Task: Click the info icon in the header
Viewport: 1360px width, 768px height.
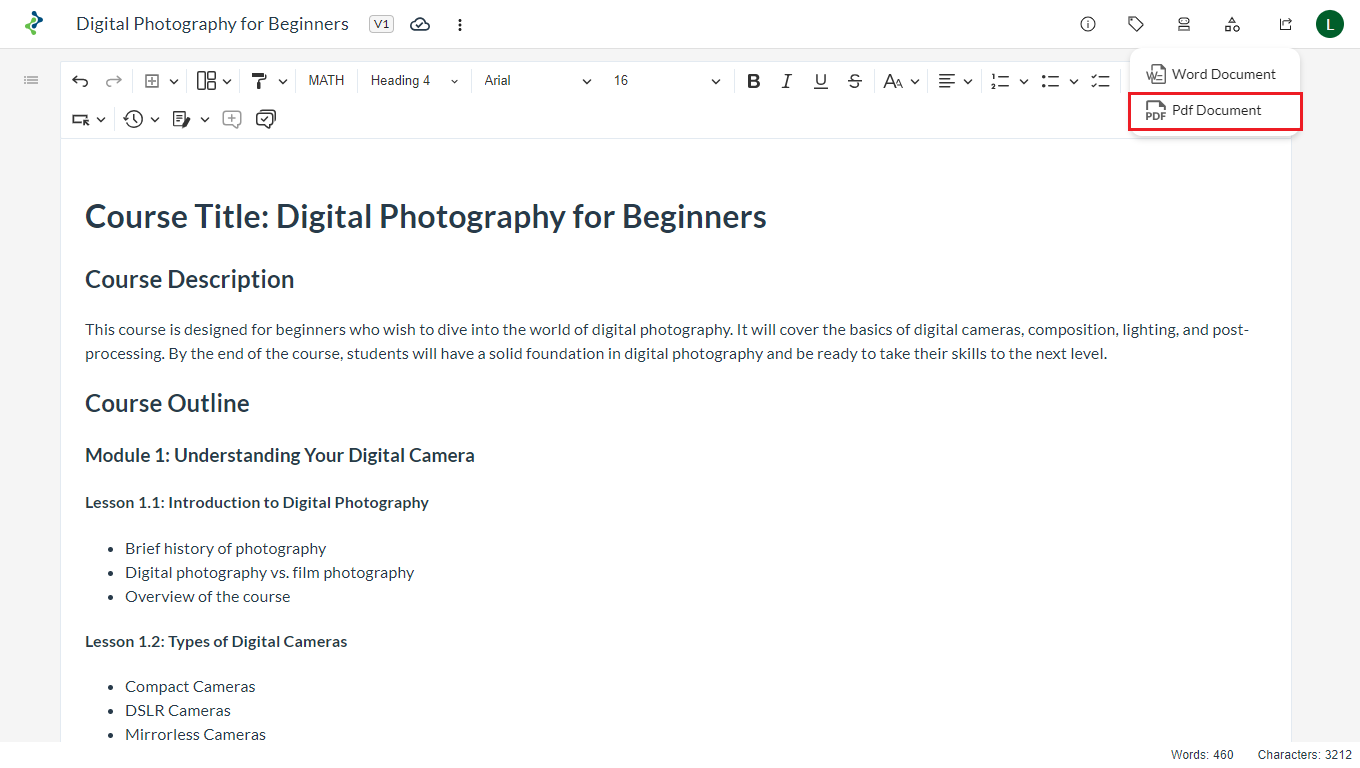Action: [x=1088, y=24]
